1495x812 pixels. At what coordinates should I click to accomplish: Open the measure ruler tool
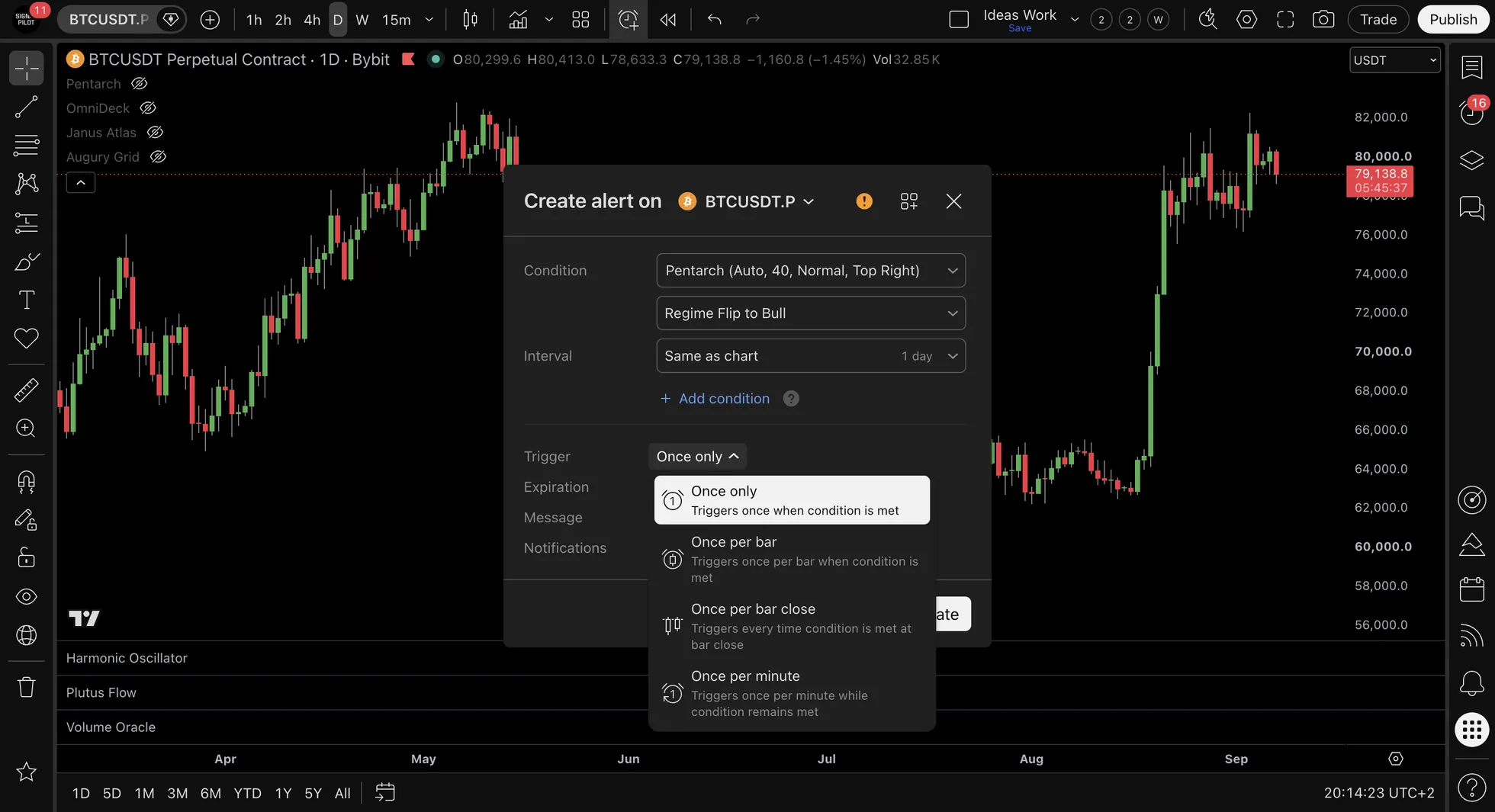coord(26,390)
